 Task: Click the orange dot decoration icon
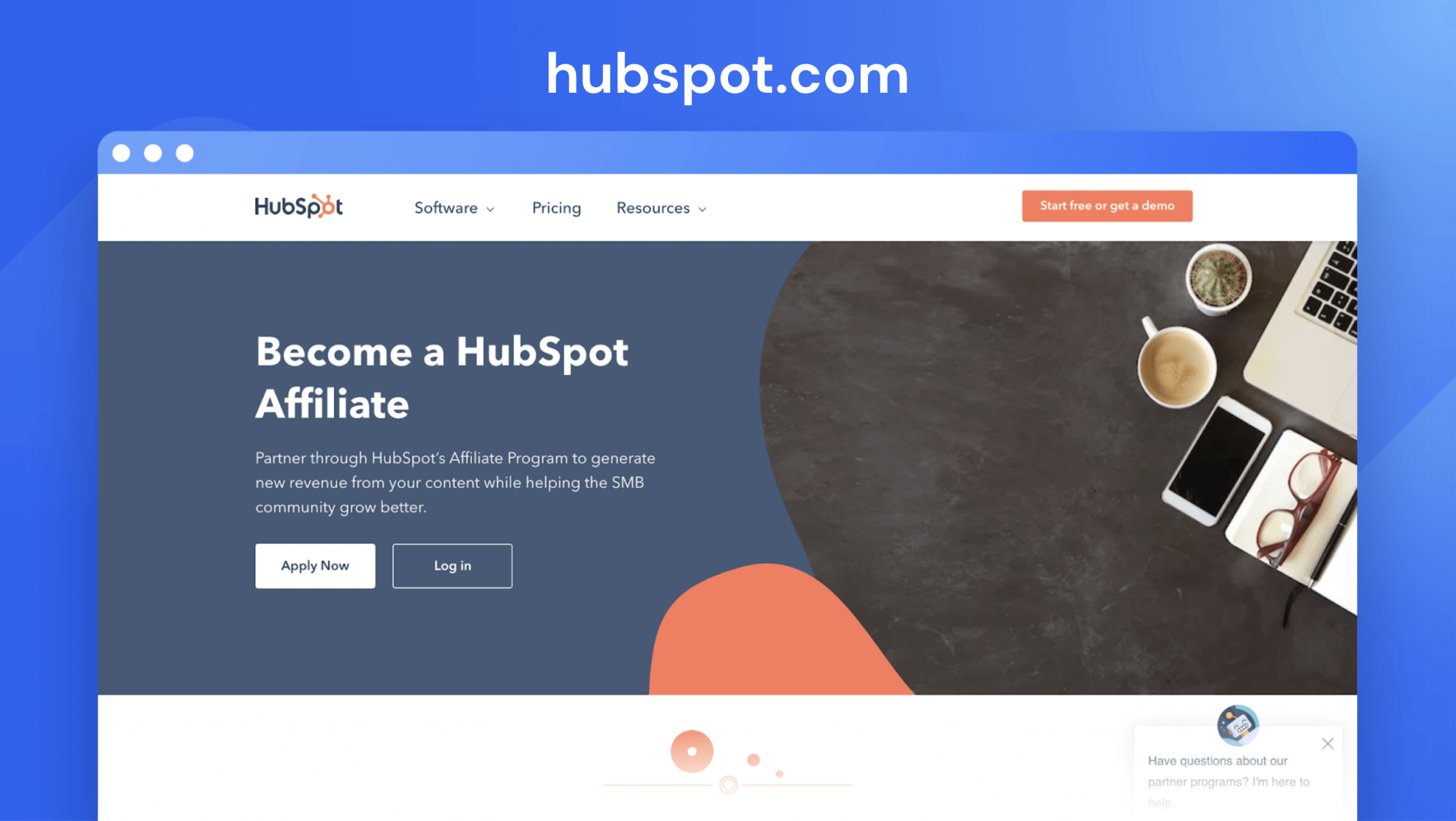tap(691, 748)
